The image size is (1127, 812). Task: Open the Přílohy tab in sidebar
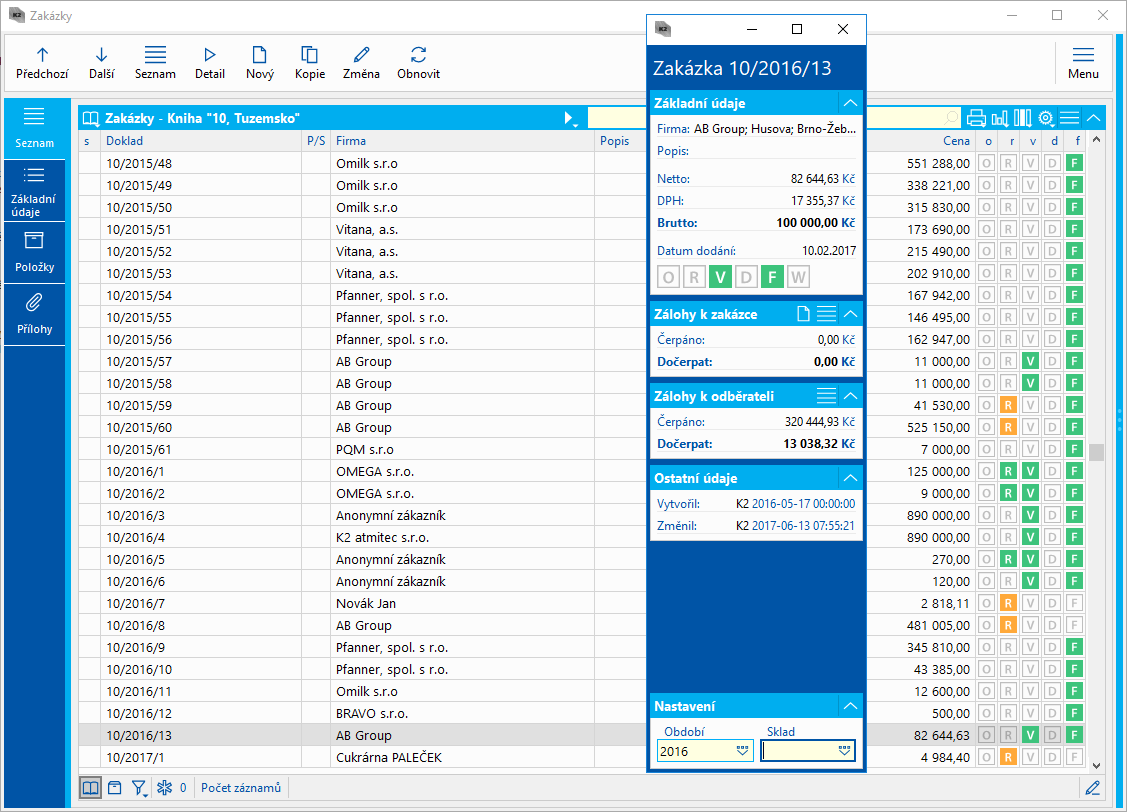34,313
